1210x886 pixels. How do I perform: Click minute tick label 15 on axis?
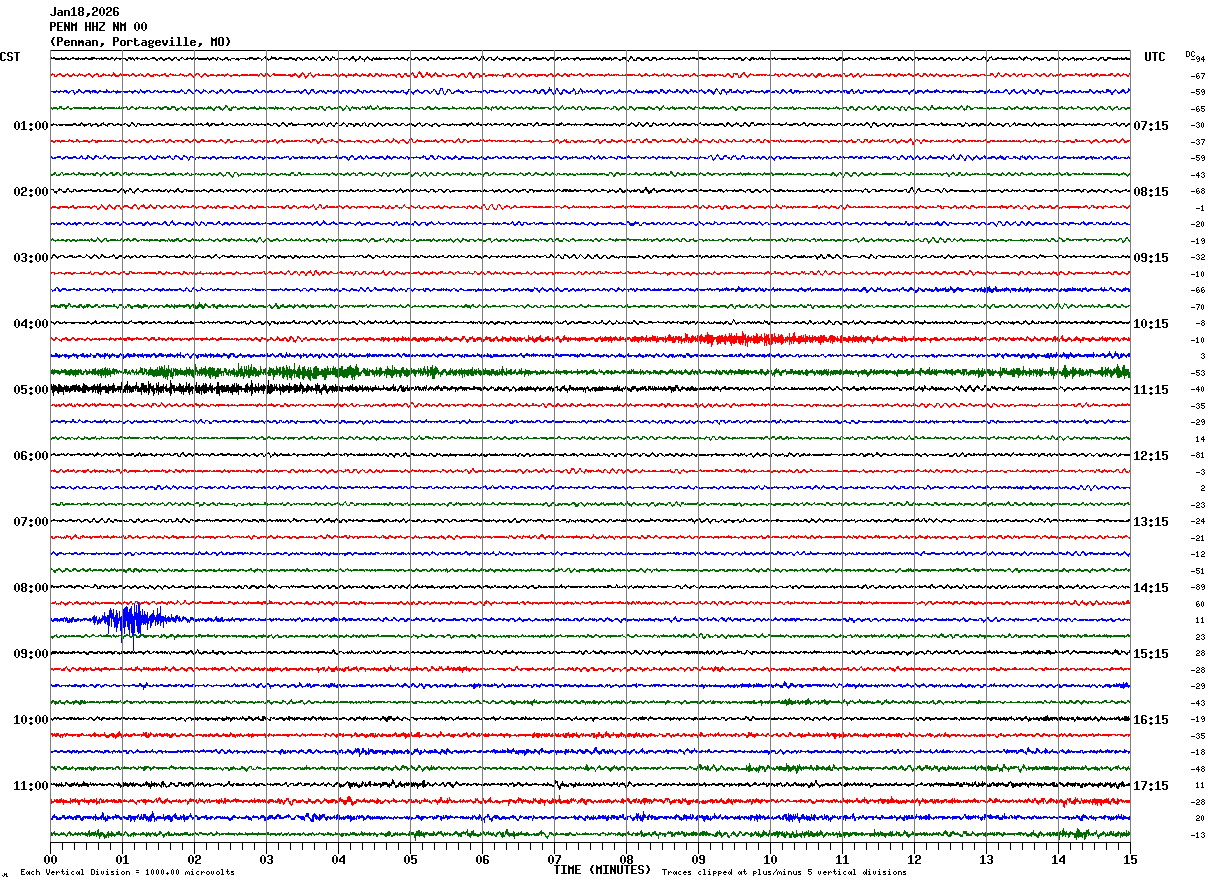[x=1130, y=859]
